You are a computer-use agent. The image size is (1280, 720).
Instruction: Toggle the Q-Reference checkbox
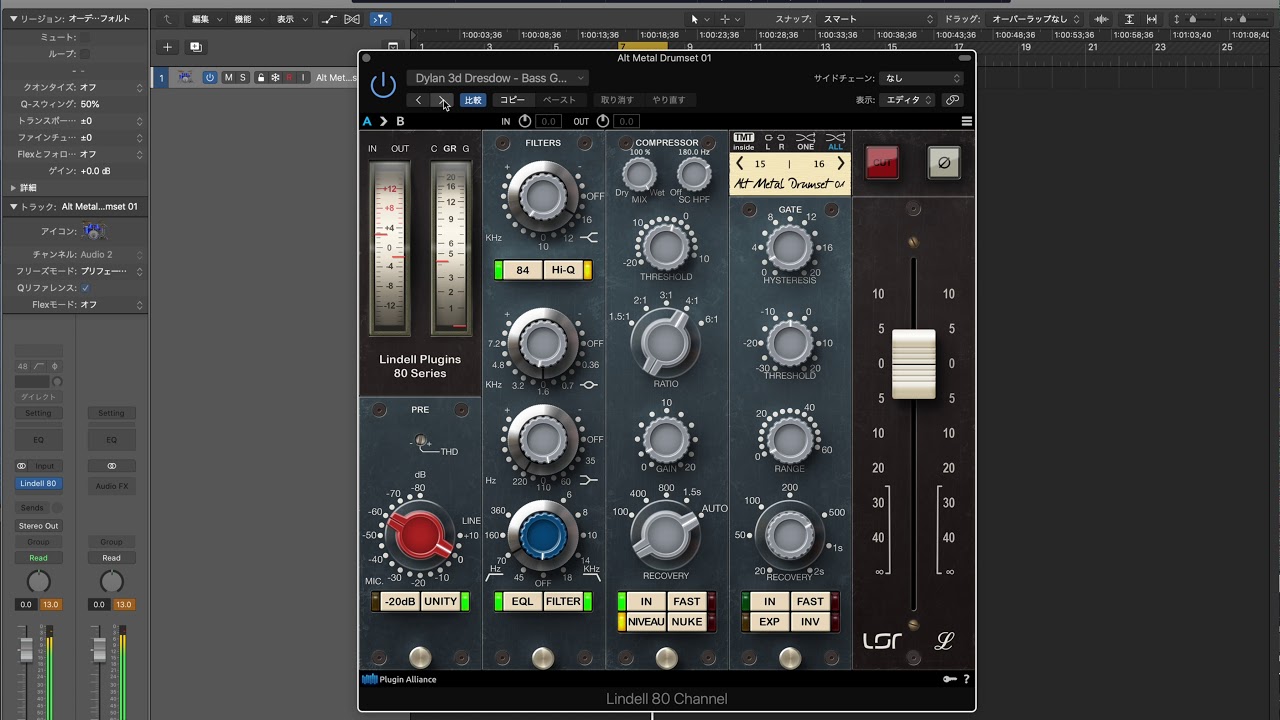coord(85,288)
